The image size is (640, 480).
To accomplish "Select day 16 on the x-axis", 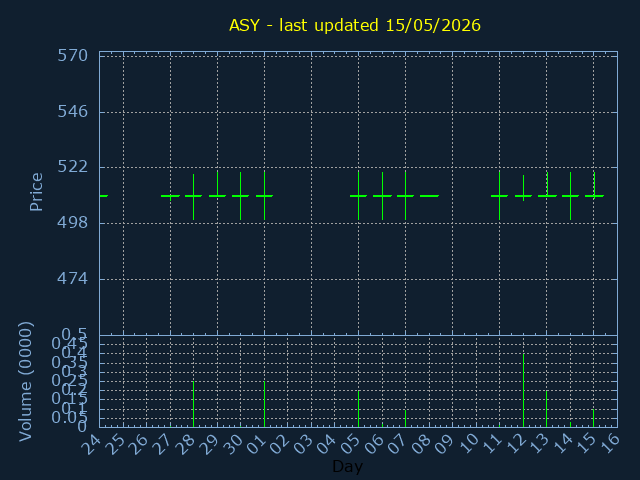I will [x=609, y=443].
